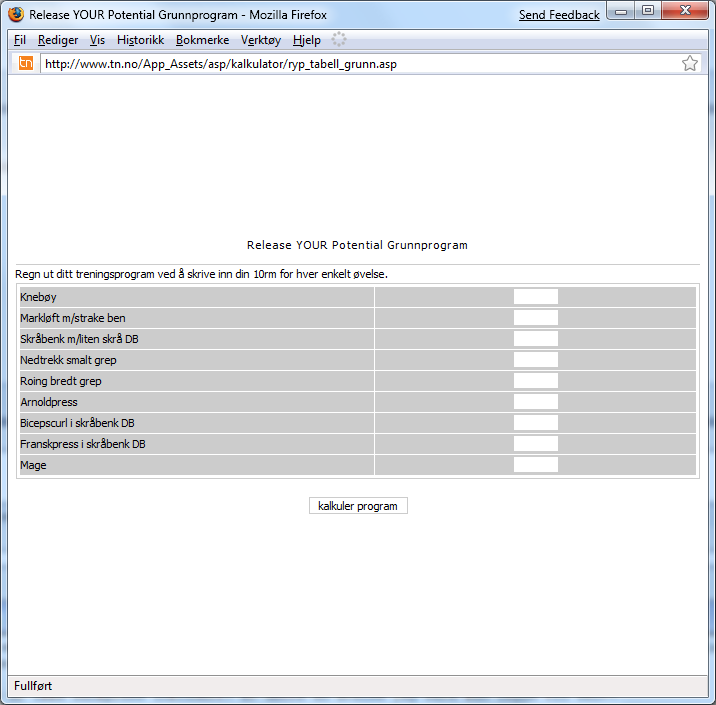Click the Fullført status bar text
Viewport: 716px width, 705px height.
pyautogui.click(x=33, y=686)
